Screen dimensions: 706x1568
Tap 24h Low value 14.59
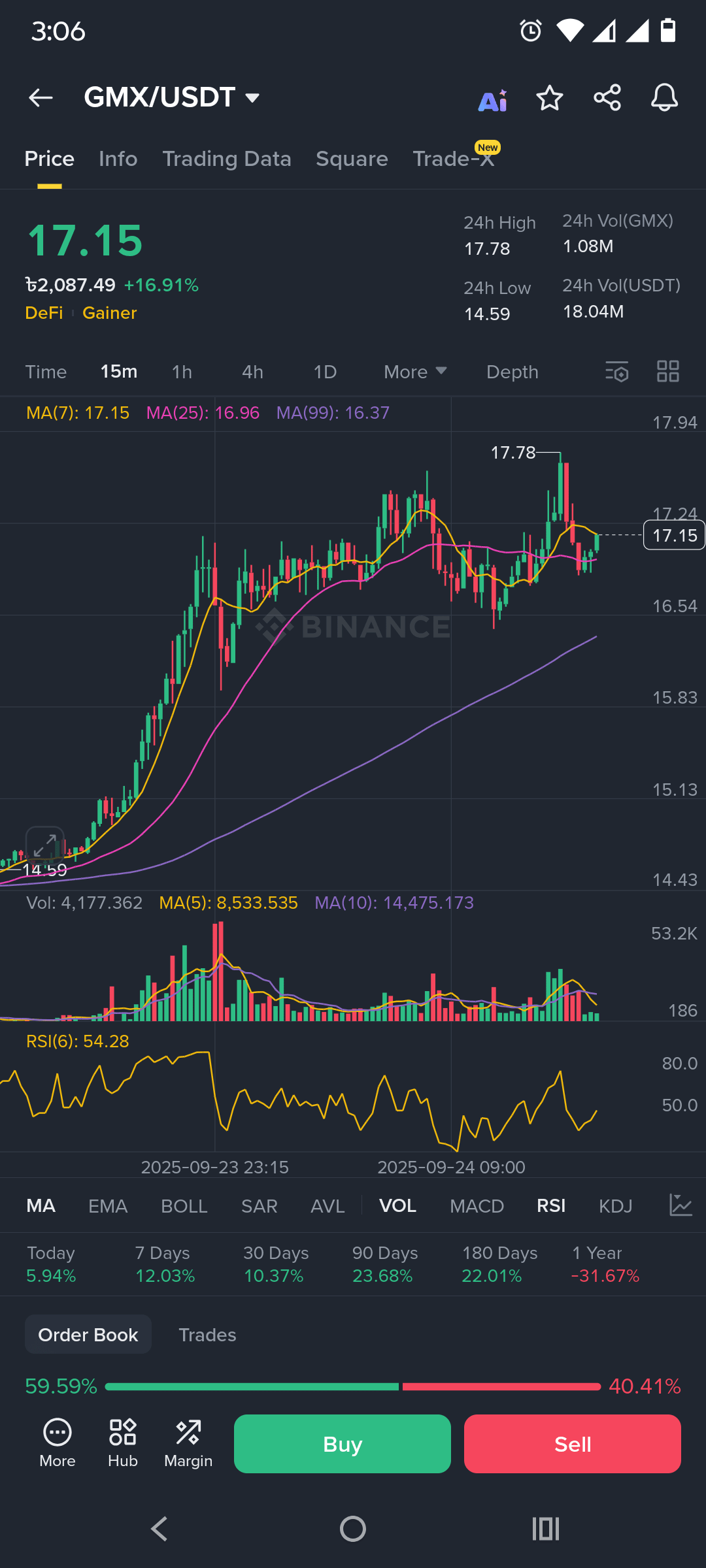(x=487, y=314)
